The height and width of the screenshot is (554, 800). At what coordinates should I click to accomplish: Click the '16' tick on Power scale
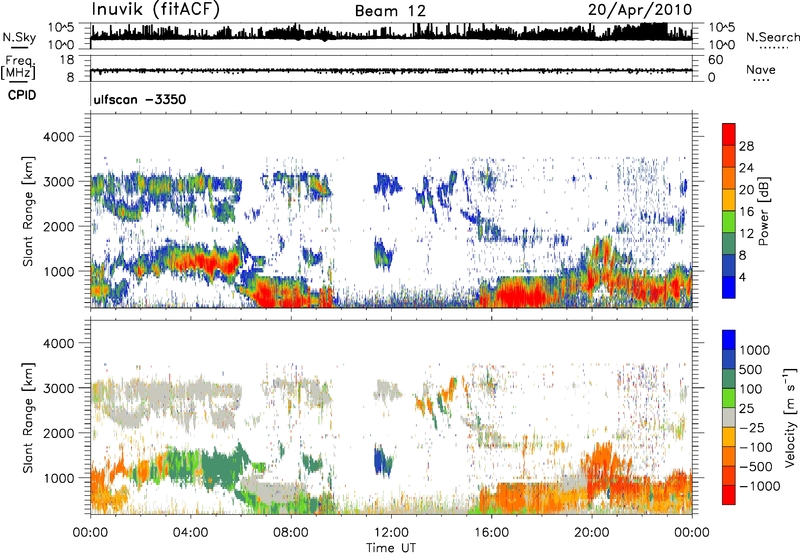746,212
